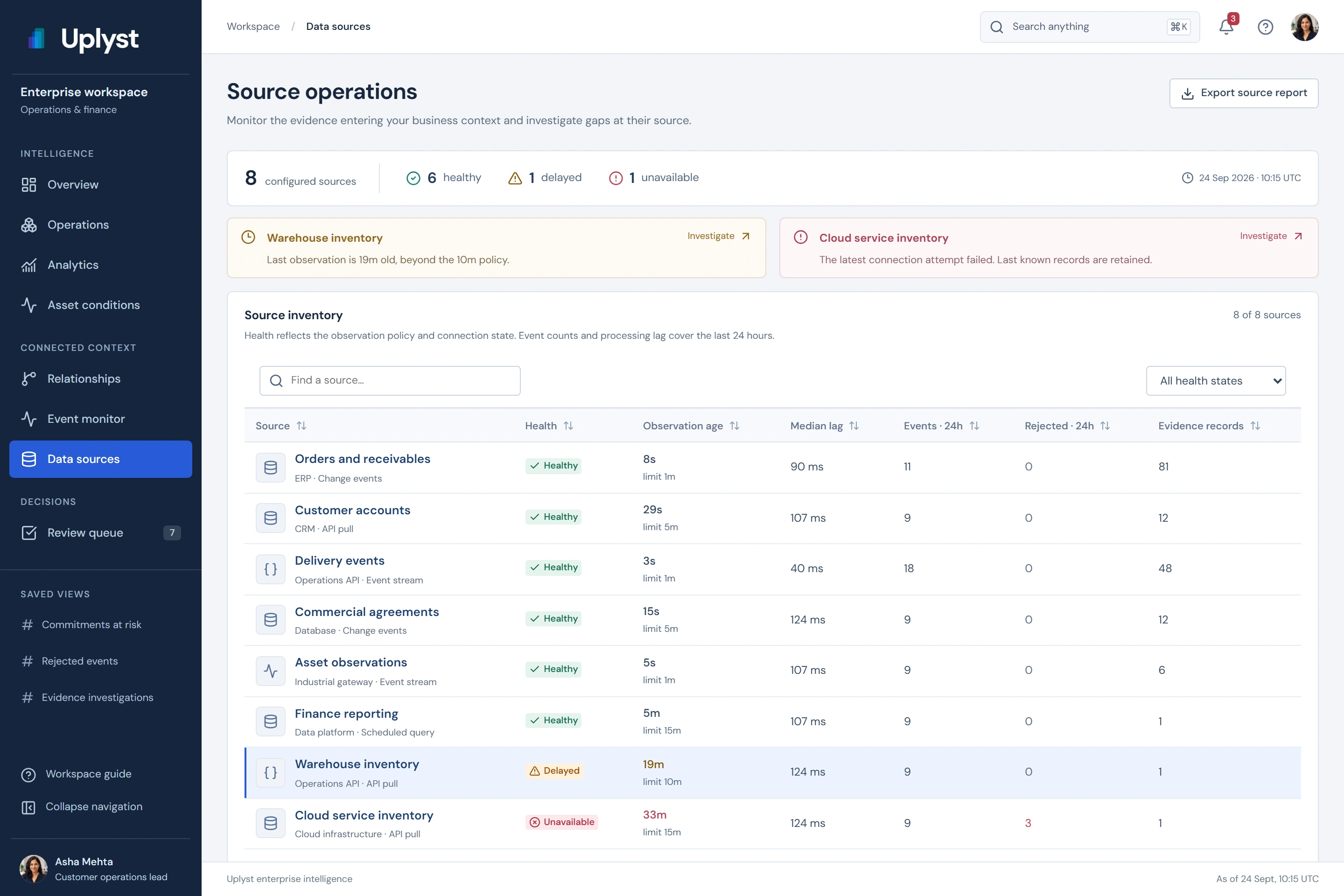This screenshot has height=896, width=1344.
Task: Open Asha Mehta profile in sidebar
Action: click(x=101, y=868)
